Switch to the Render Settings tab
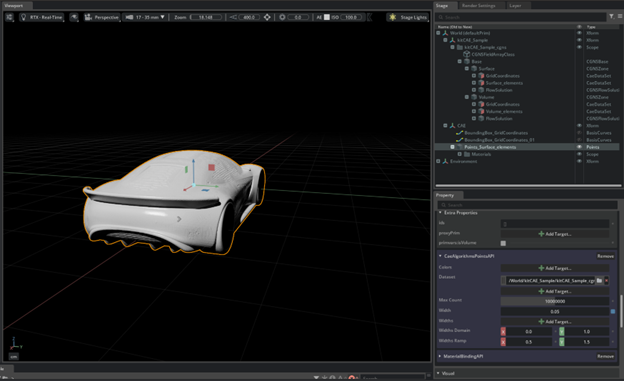This screenshot has height=381, width=624. tap(479, 6)
